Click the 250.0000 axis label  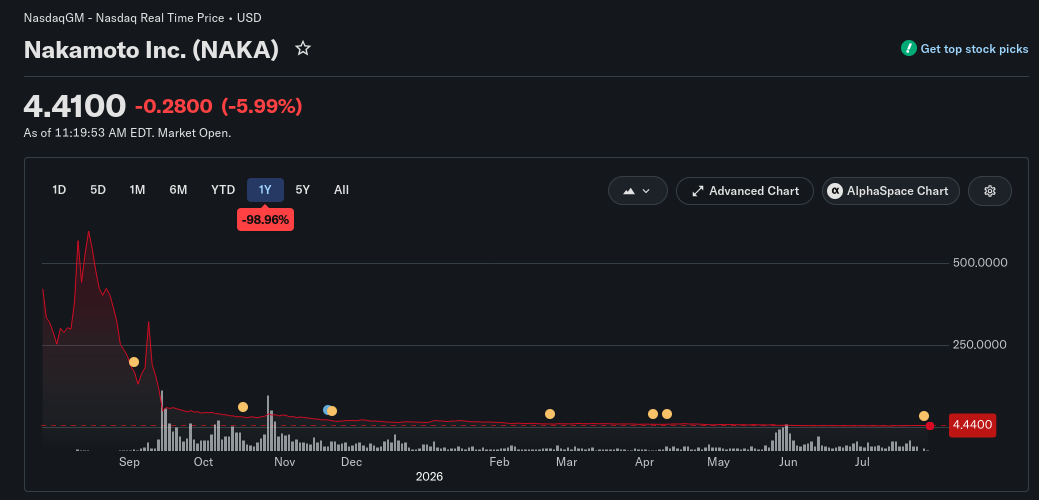point(980,344)
